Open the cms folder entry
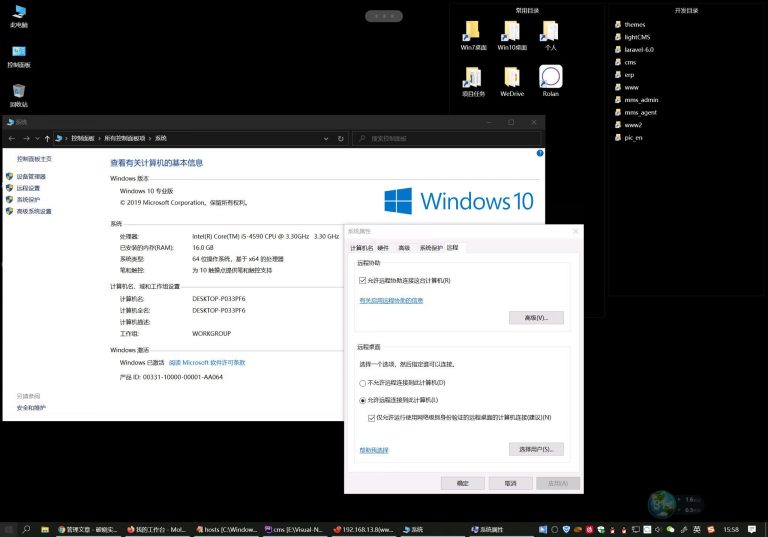Viewport: 768px width, 537px height. tap(625, 62)
